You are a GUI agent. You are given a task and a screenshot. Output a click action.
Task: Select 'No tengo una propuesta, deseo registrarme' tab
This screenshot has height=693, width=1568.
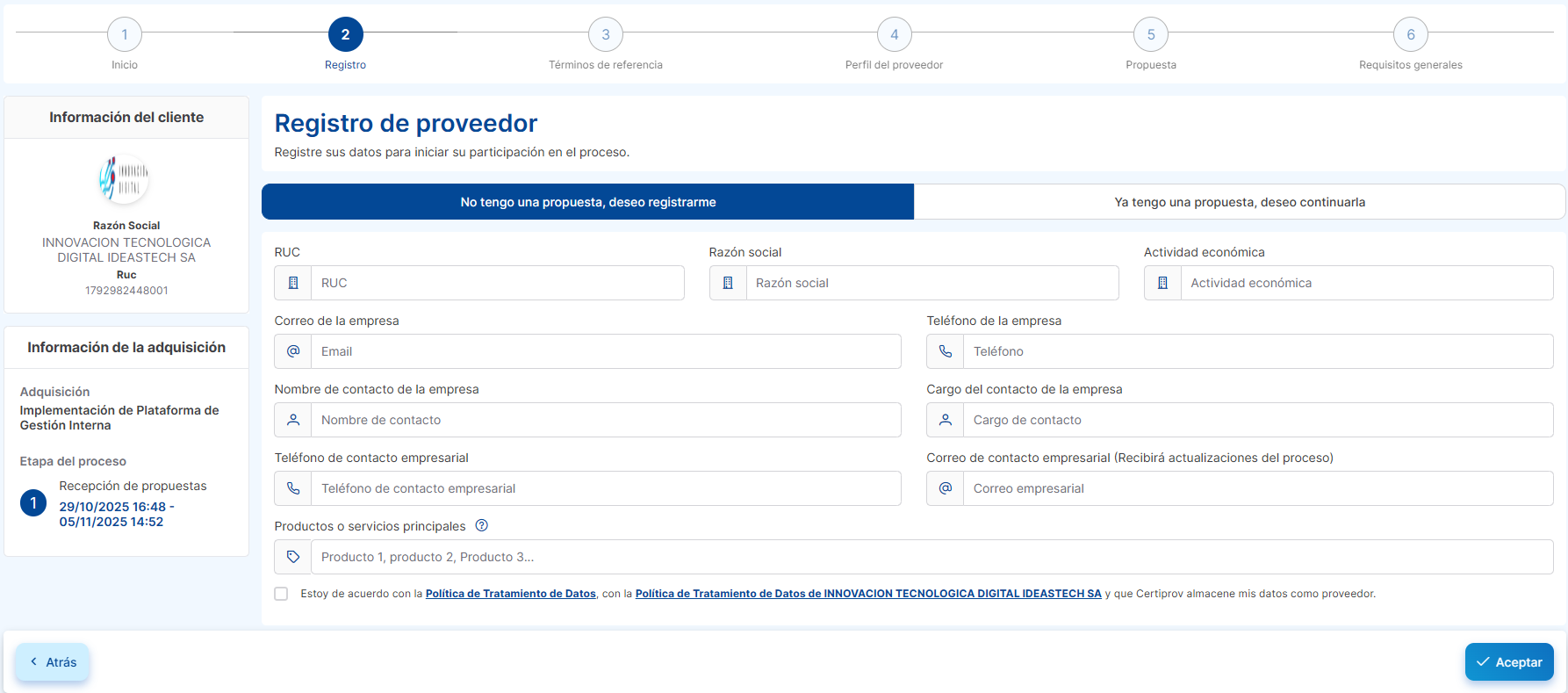tap(587, 202)
